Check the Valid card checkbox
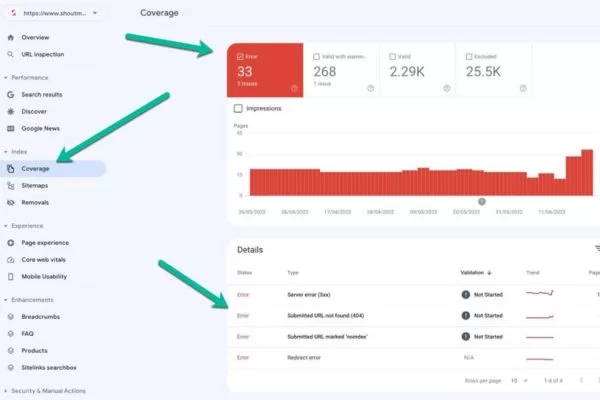The height and width of the screenshot is (400, 600). click(393, 57)
